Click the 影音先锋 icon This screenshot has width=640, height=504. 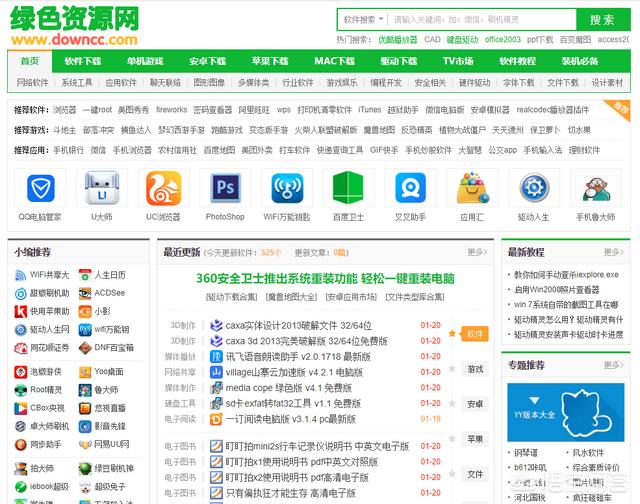click(x=85, y=426)
